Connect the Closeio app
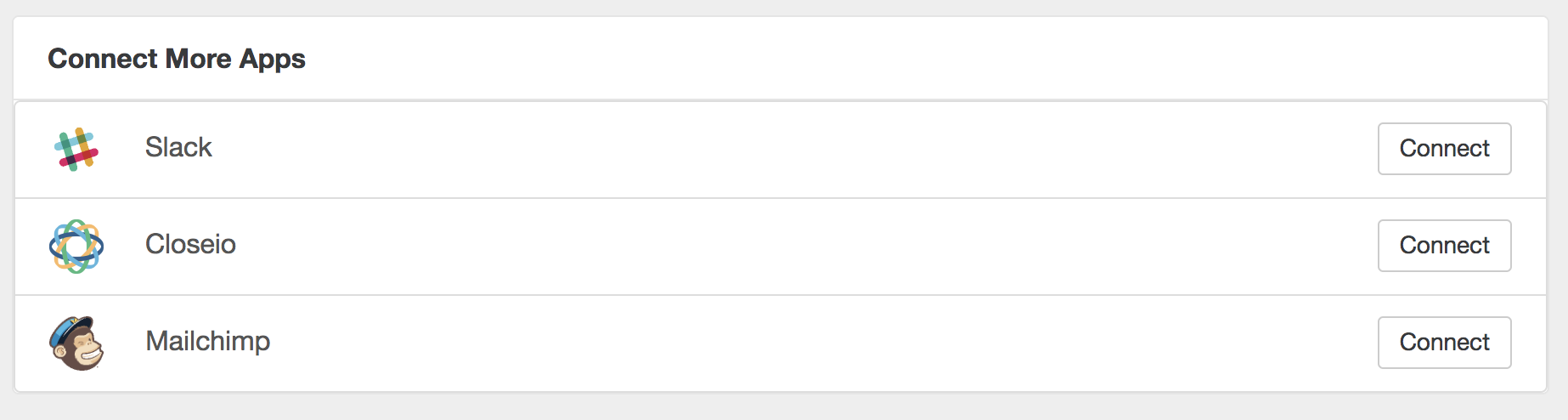1568x420 pixels. [x=1444, y=246]
